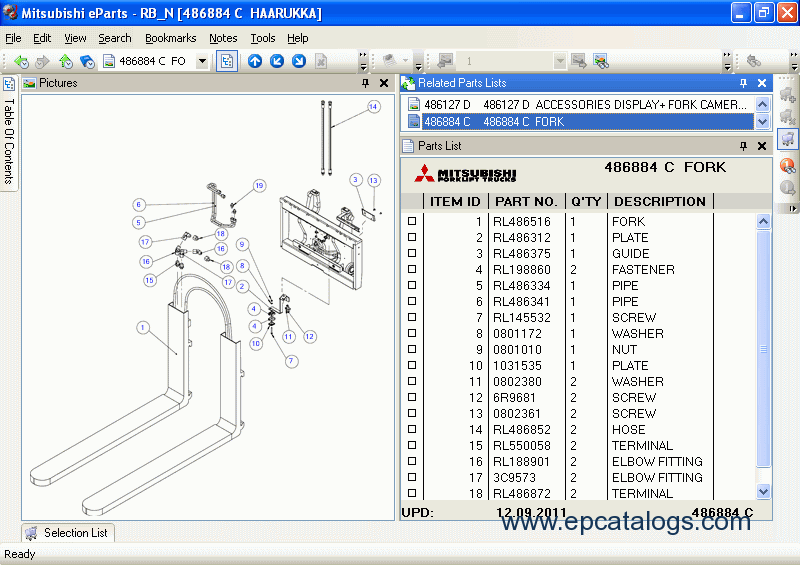Click callout 19 in the parts drawing
Image resolution: width=800 pixels, height=565 pixels.
(259, 186)
